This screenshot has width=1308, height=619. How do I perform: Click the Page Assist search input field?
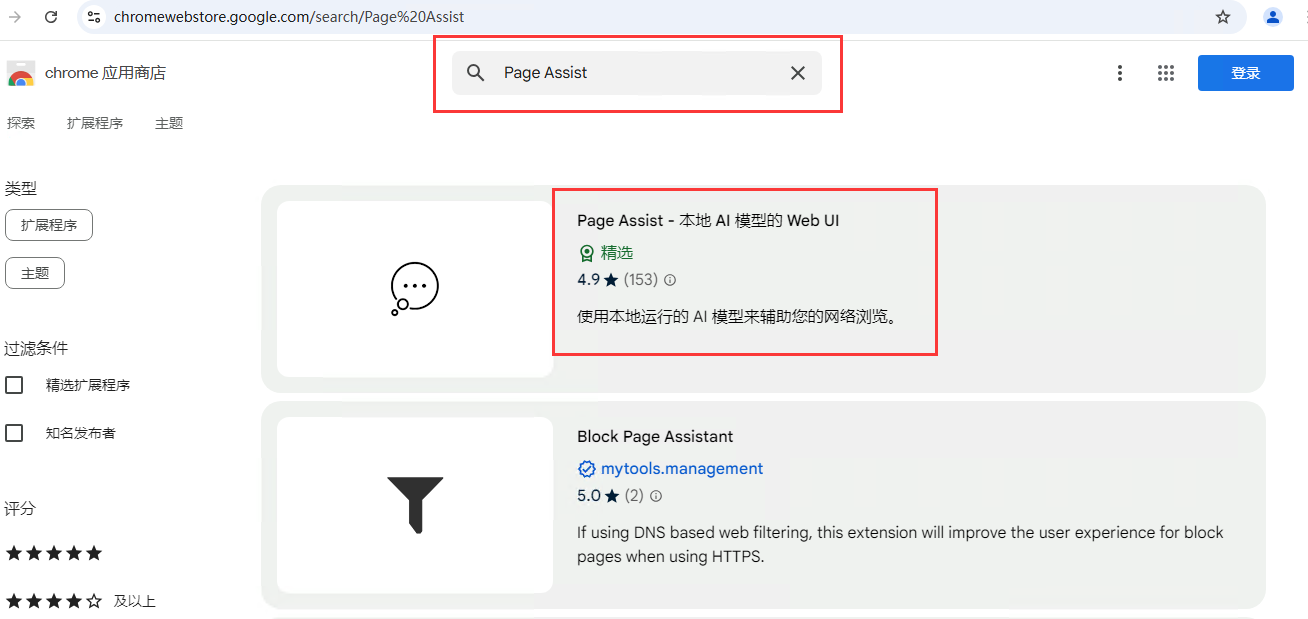637,73
